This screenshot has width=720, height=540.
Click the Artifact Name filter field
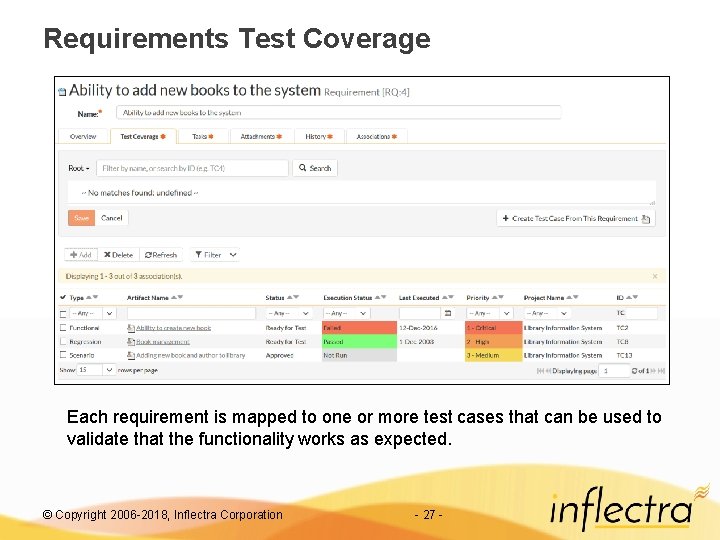191,313
